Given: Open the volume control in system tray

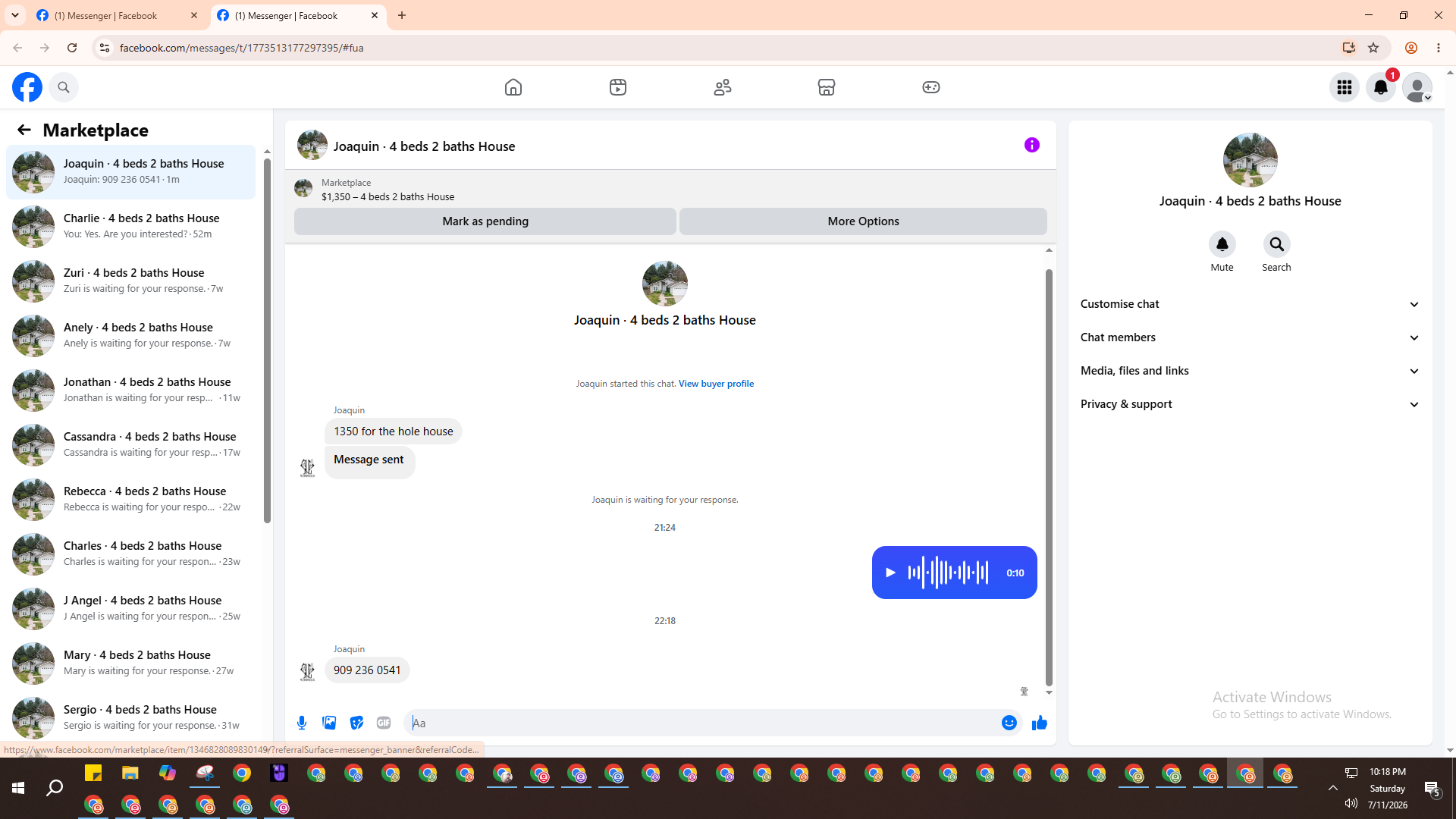Looking at the screenshot, I should (1351, 804).
